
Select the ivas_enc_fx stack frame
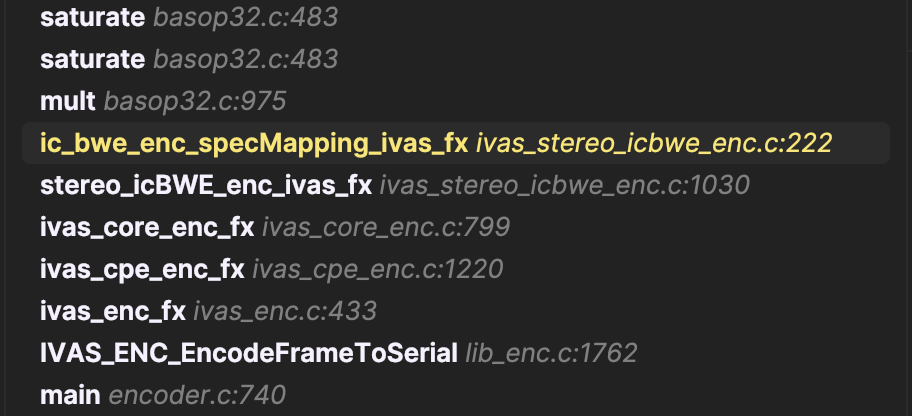[113, 311]
